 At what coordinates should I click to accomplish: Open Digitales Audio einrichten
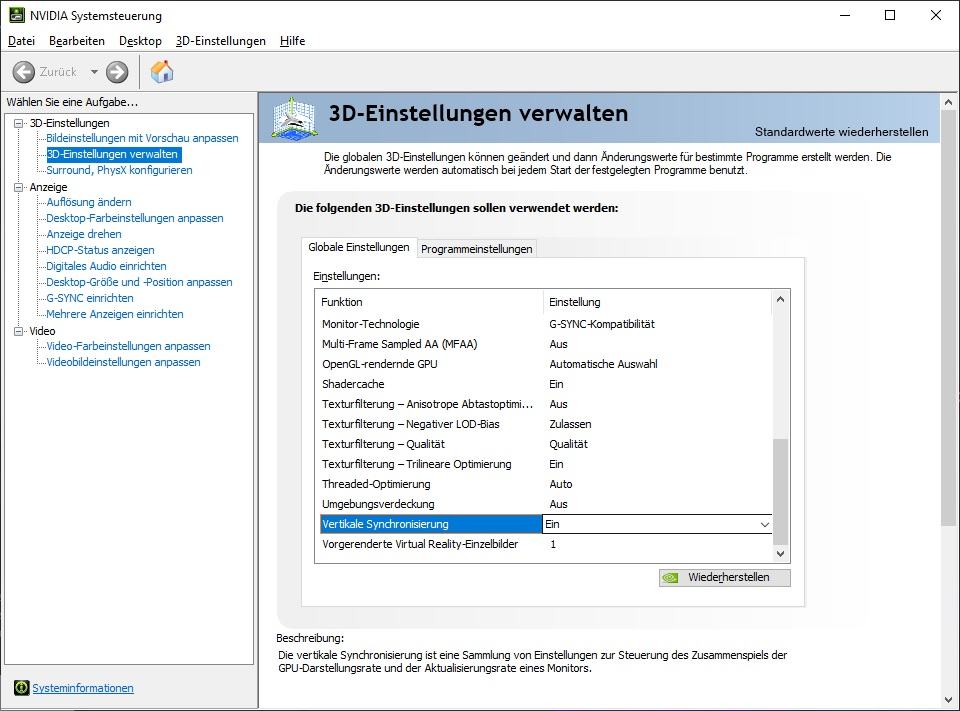pos(107,266)
